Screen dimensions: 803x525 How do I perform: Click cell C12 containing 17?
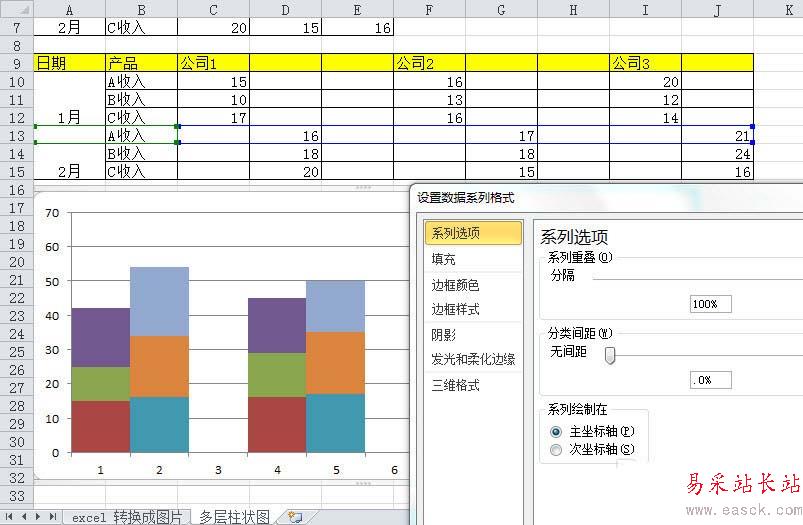point(214,117)
